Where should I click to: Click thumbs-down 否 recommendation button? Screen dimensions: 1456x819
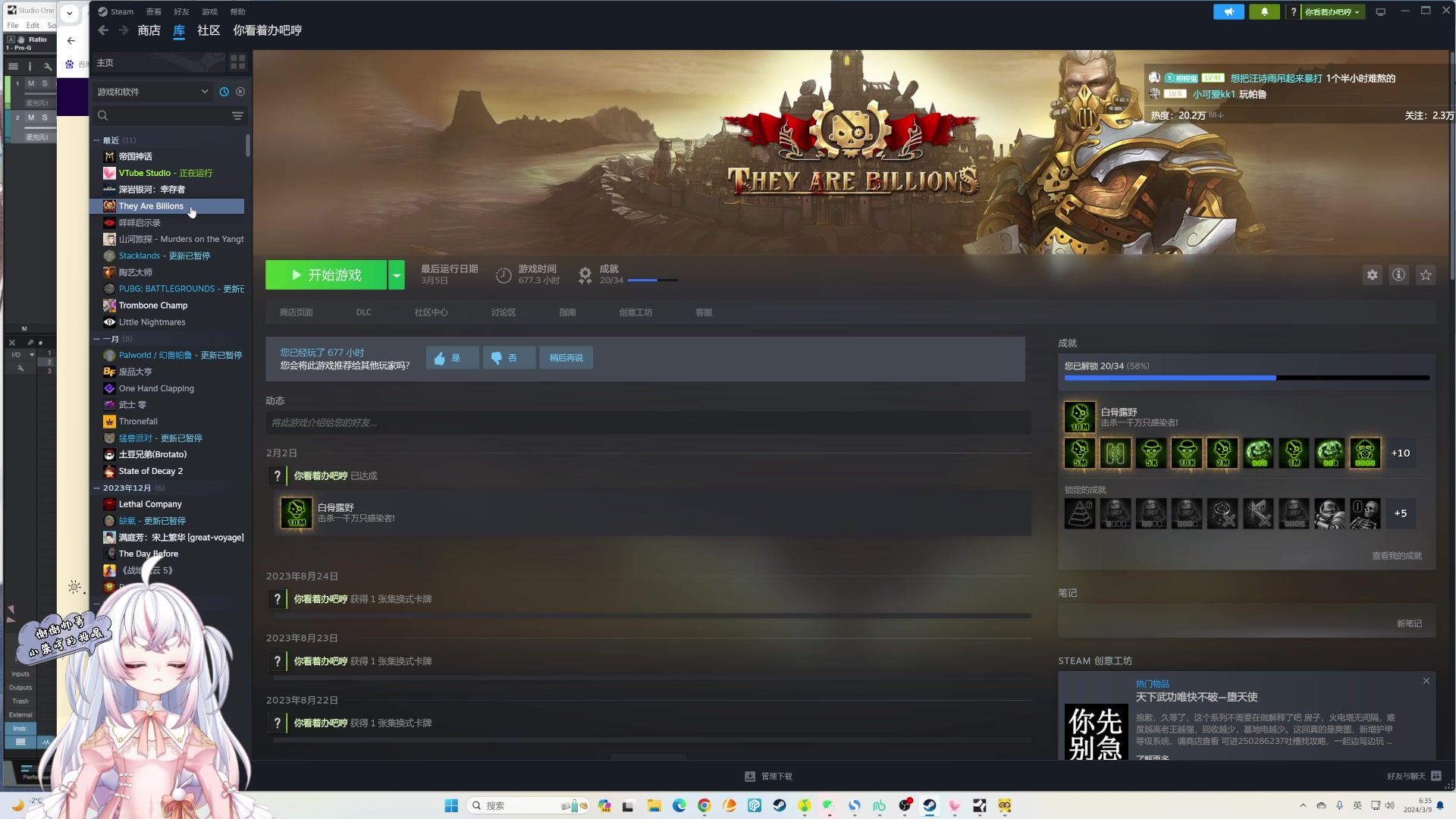click(509, 358)
